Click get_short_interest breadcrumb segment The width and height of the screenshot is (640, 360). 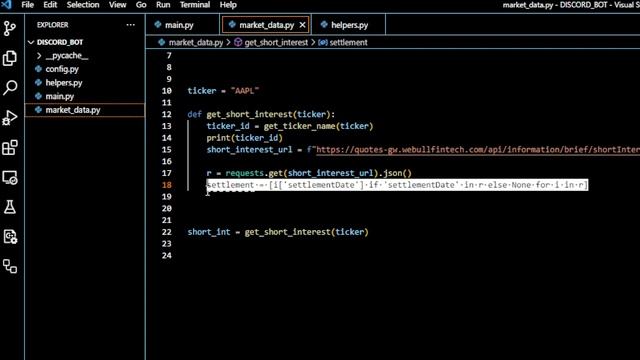276,42
